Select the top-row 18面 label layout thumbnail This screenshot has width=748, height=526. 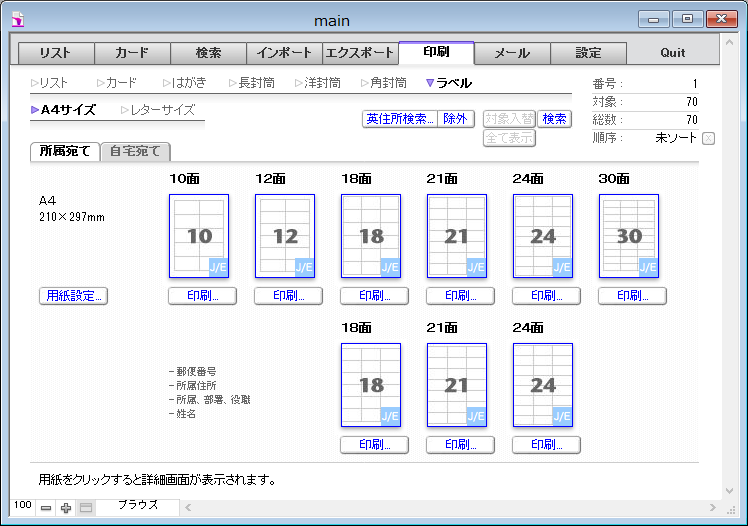click(371, 236)
